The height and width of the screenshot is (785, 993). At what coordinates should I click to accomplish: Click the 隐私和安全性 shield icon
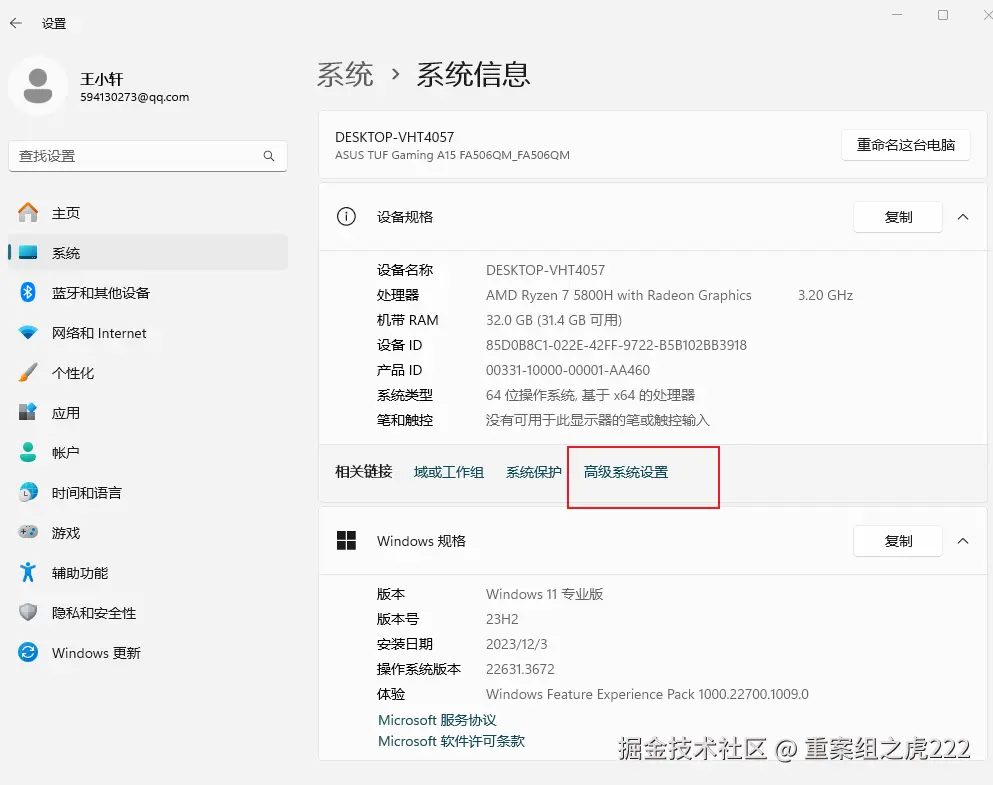[28, 612]
